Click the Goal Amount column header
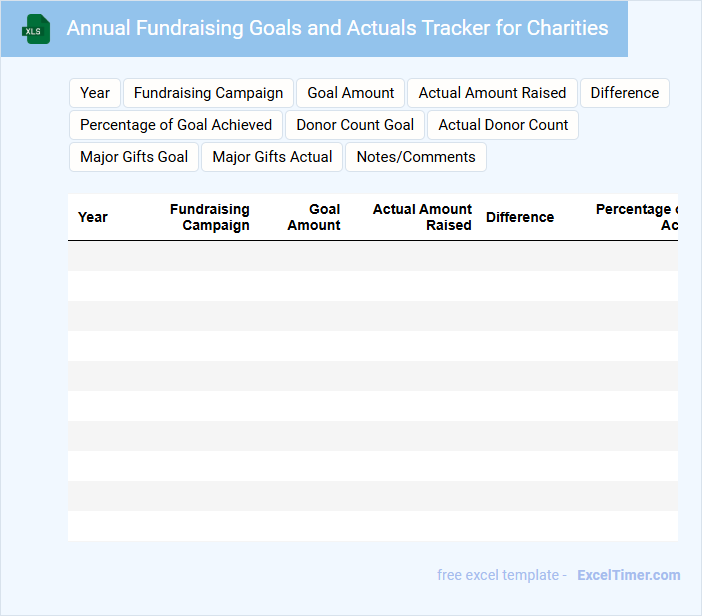The image size is (702, 616). click(314, 217)
